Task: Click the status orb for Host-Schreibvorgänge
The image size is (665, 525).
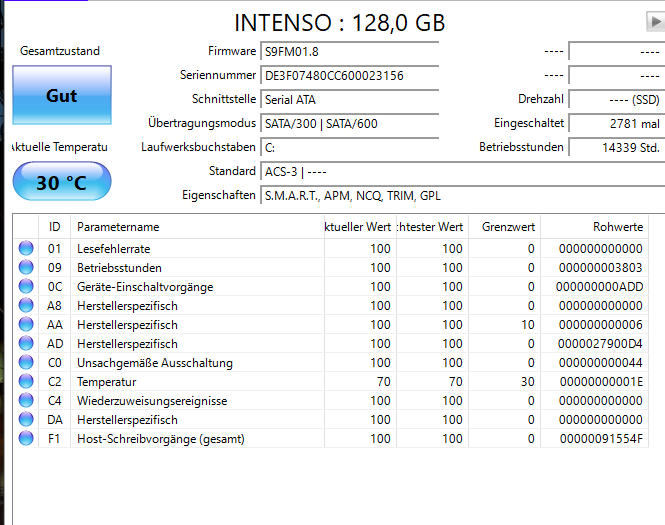Action: coord(26,438)
